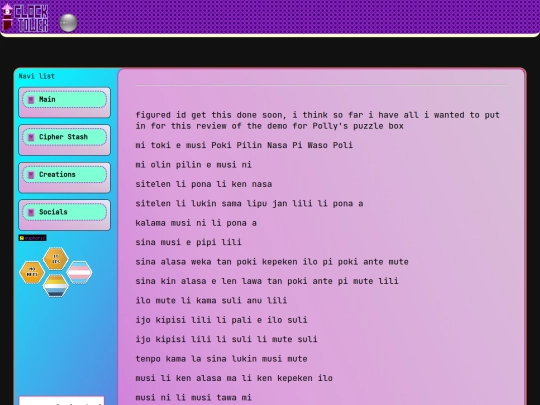Click the grey sphere button in header
Image resolution: width=540 pixels, height=405 pixels.
coord(68,23)
